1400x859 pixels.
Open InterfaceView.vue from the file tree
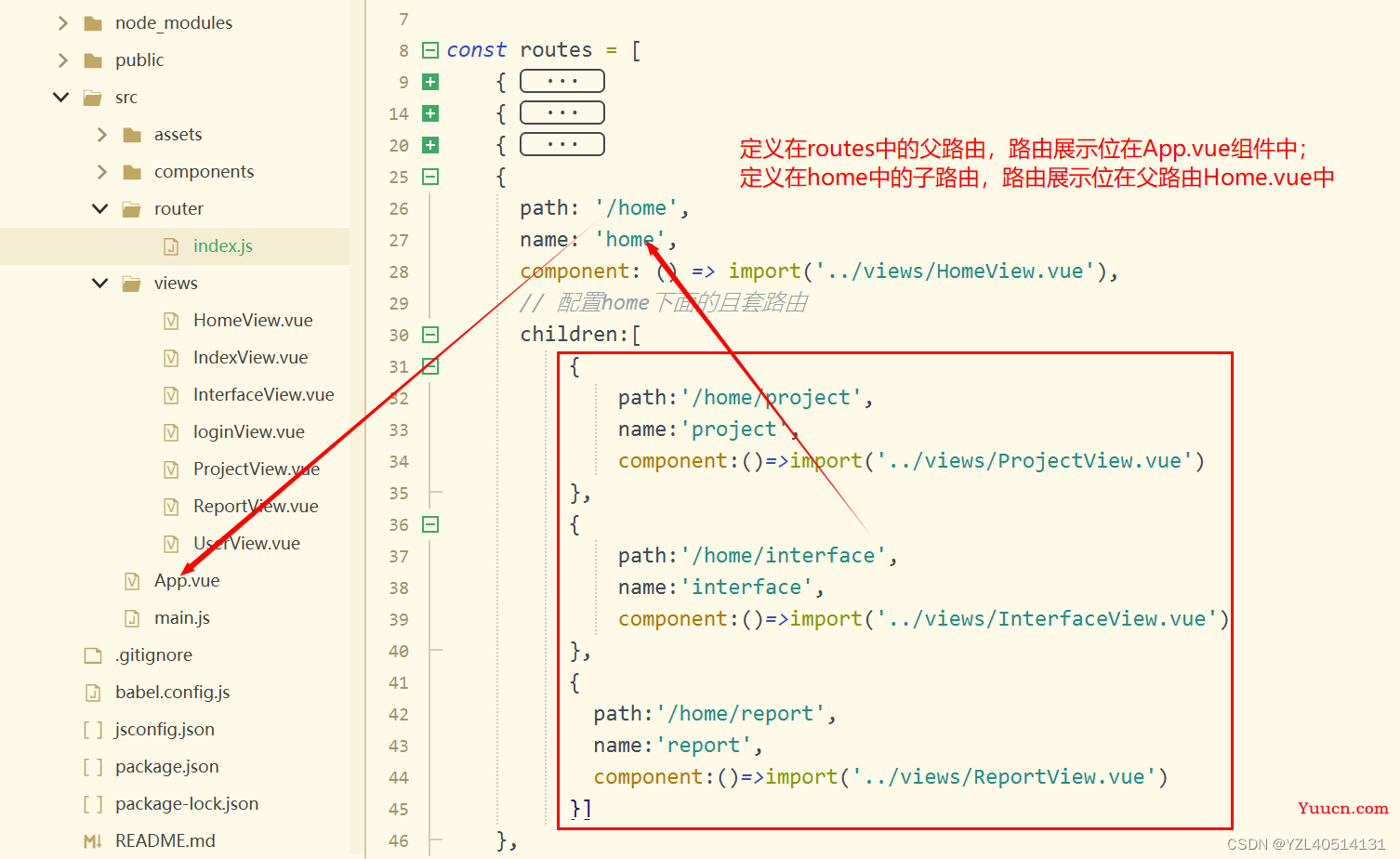coord(263,395)
